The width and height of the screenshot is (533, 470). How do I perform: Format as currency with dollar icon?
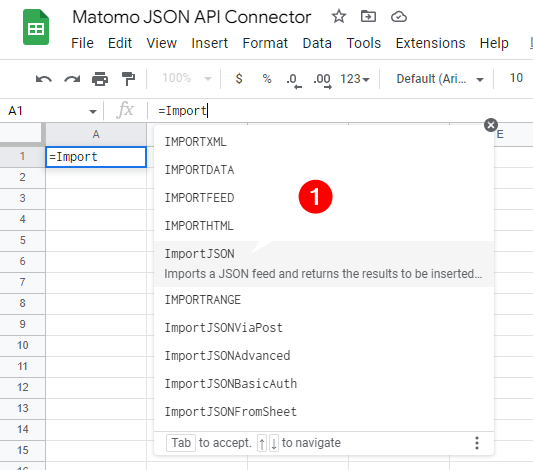coord(239,79)
